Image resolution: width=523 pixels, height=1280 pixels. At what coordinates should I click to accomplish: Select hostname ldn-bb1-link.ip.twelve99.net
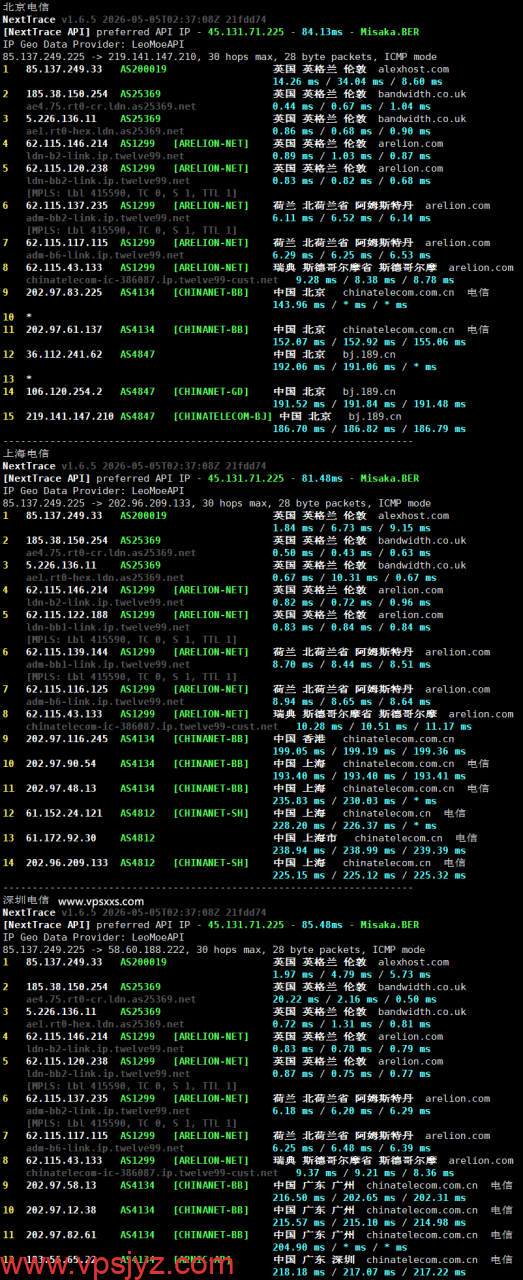click(x=108, y=627)
